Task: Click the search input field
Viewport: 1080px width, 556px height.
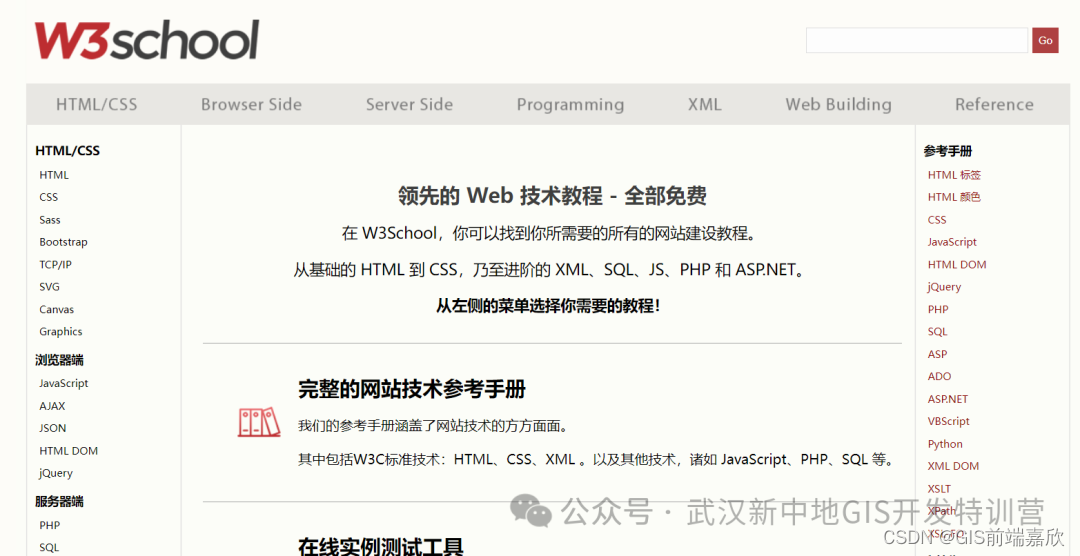Action: click(x=917, y=40)
